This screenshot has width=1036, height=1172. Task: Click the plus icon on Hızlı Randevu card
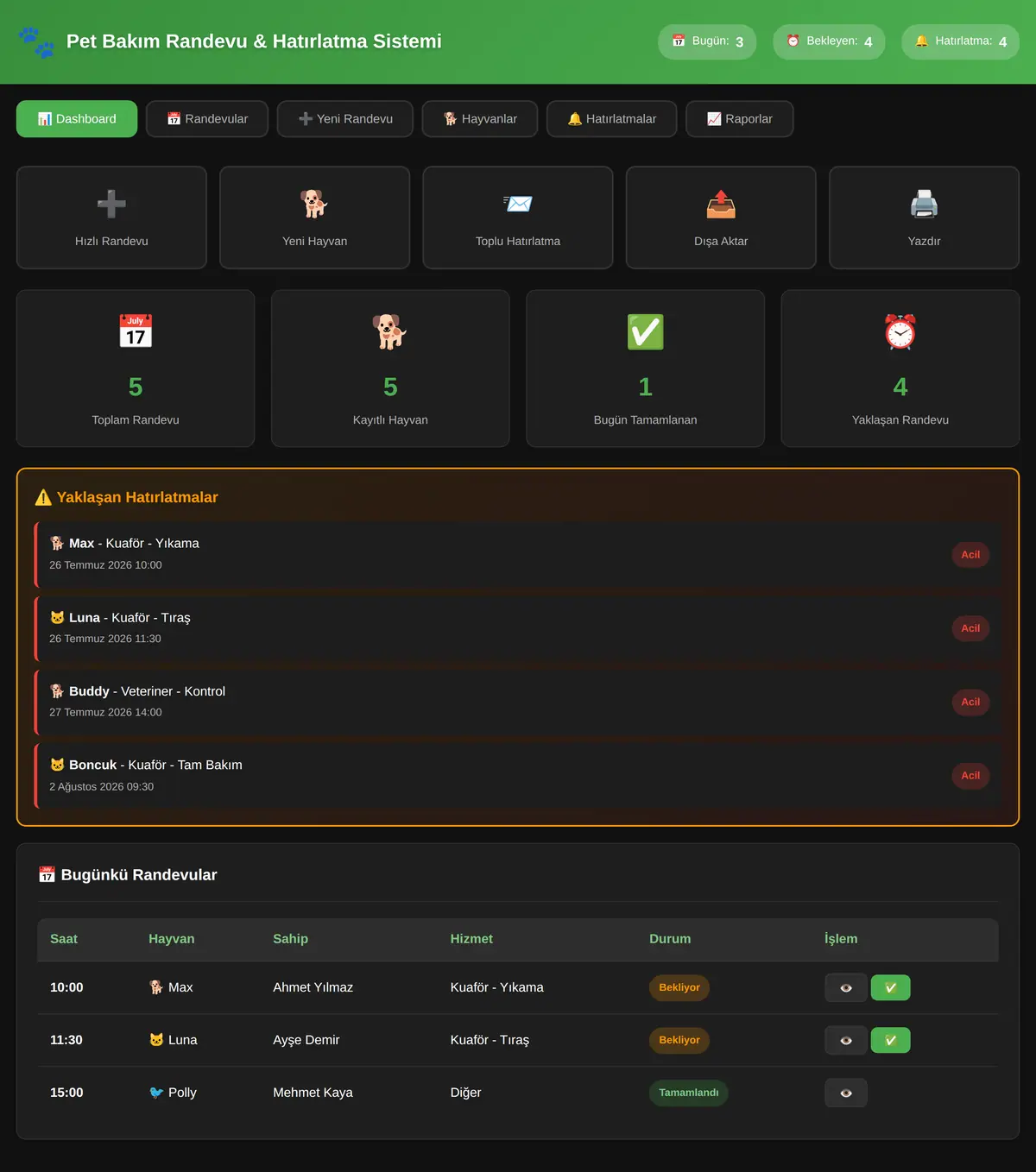[x=111, y=205]
